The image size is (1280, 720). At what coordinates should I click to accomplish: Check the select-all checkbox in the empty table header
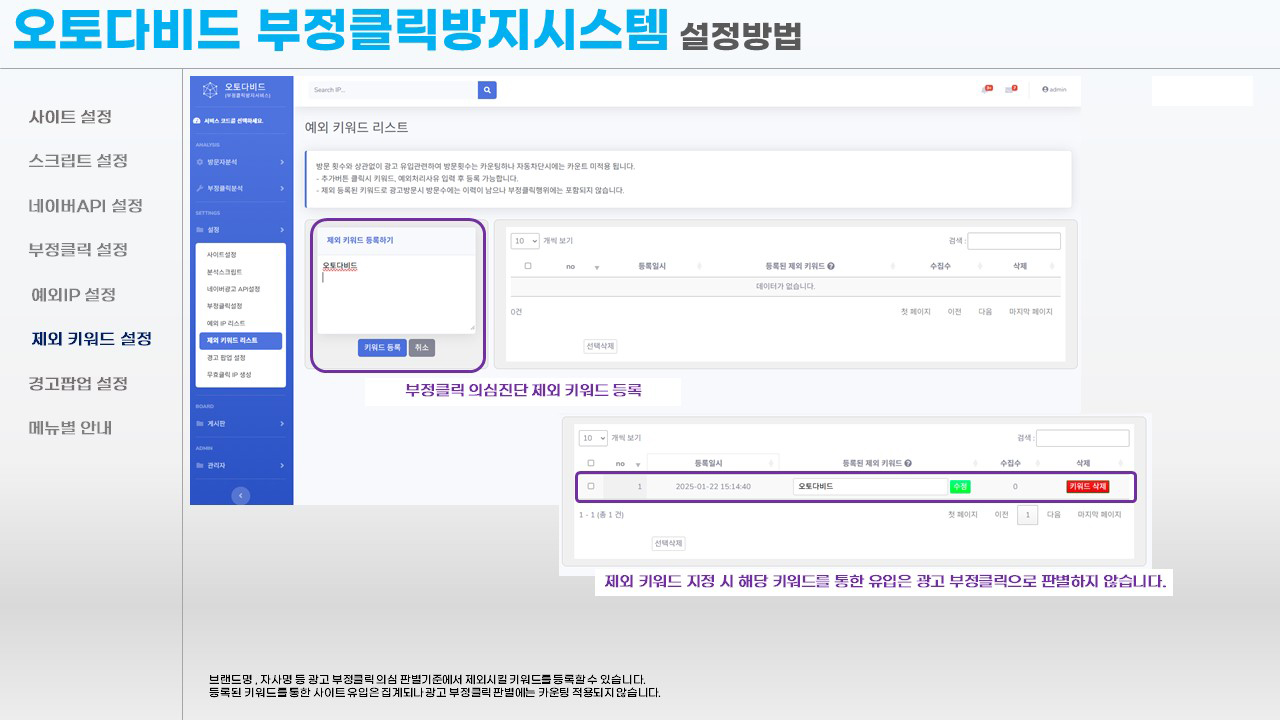528,267
